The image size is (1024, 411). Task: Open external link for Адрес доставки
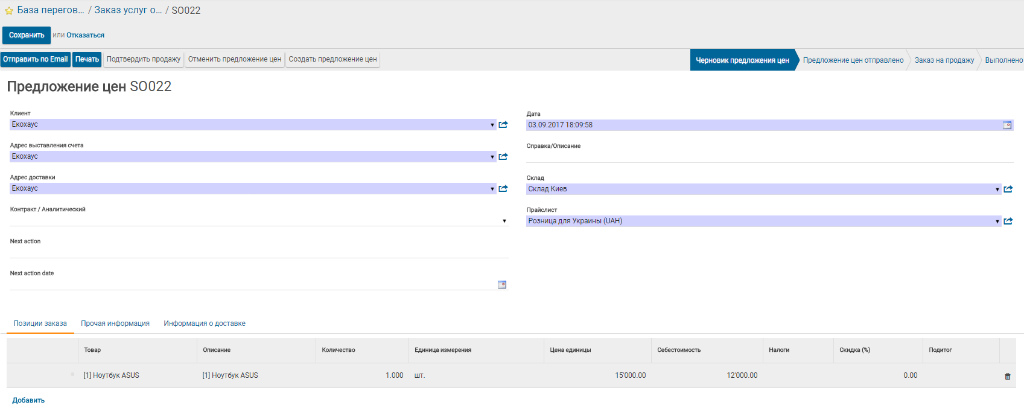pyautogui.click(x=503, y=189)
